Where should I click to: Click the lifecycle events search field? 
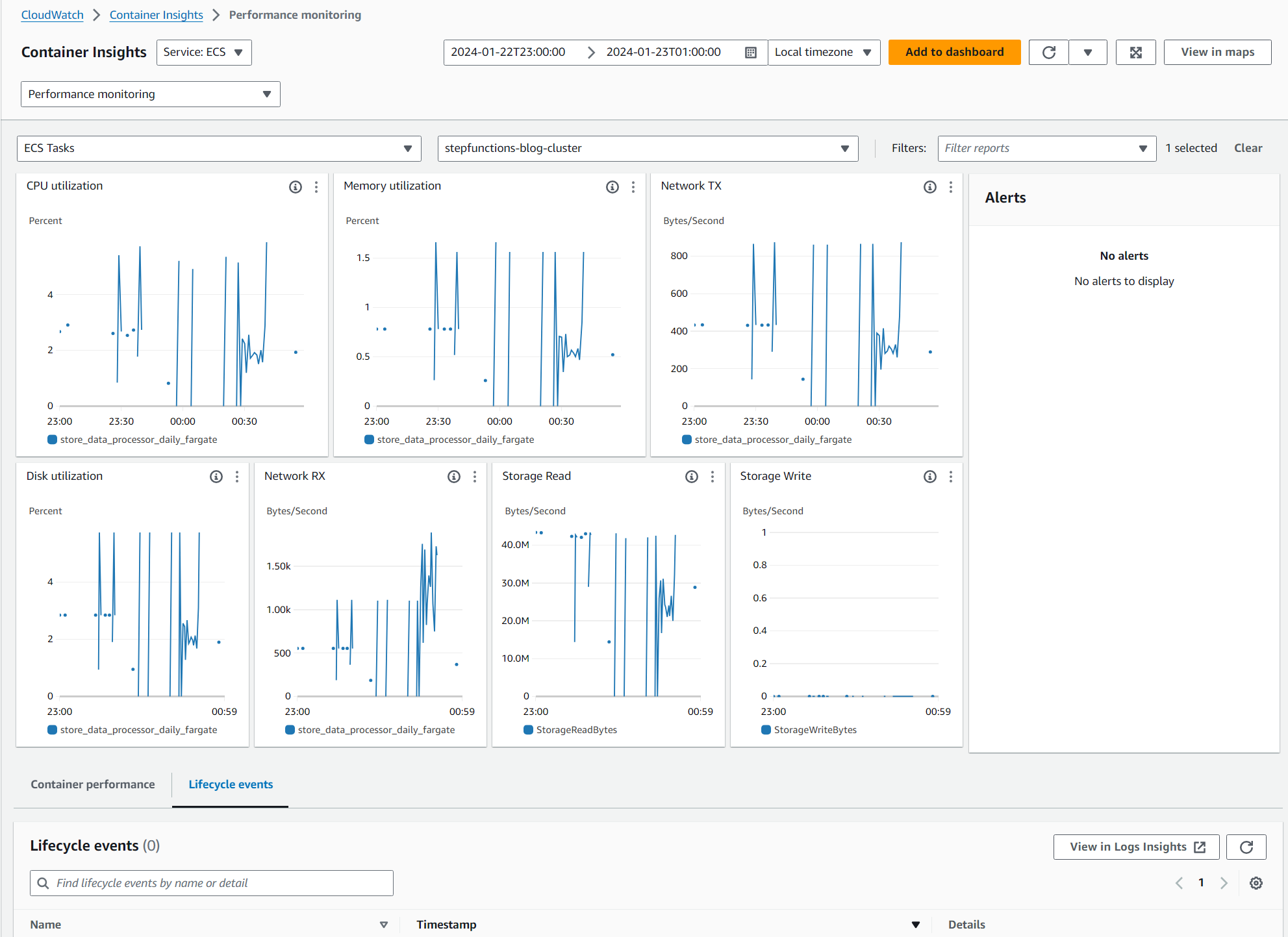pos(212,883)
